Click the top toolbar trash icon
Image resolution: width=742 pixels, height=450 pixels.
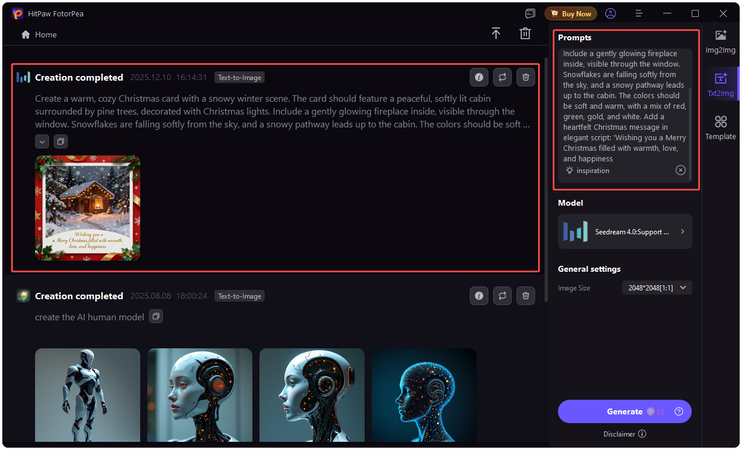click(x=525, y=34)
